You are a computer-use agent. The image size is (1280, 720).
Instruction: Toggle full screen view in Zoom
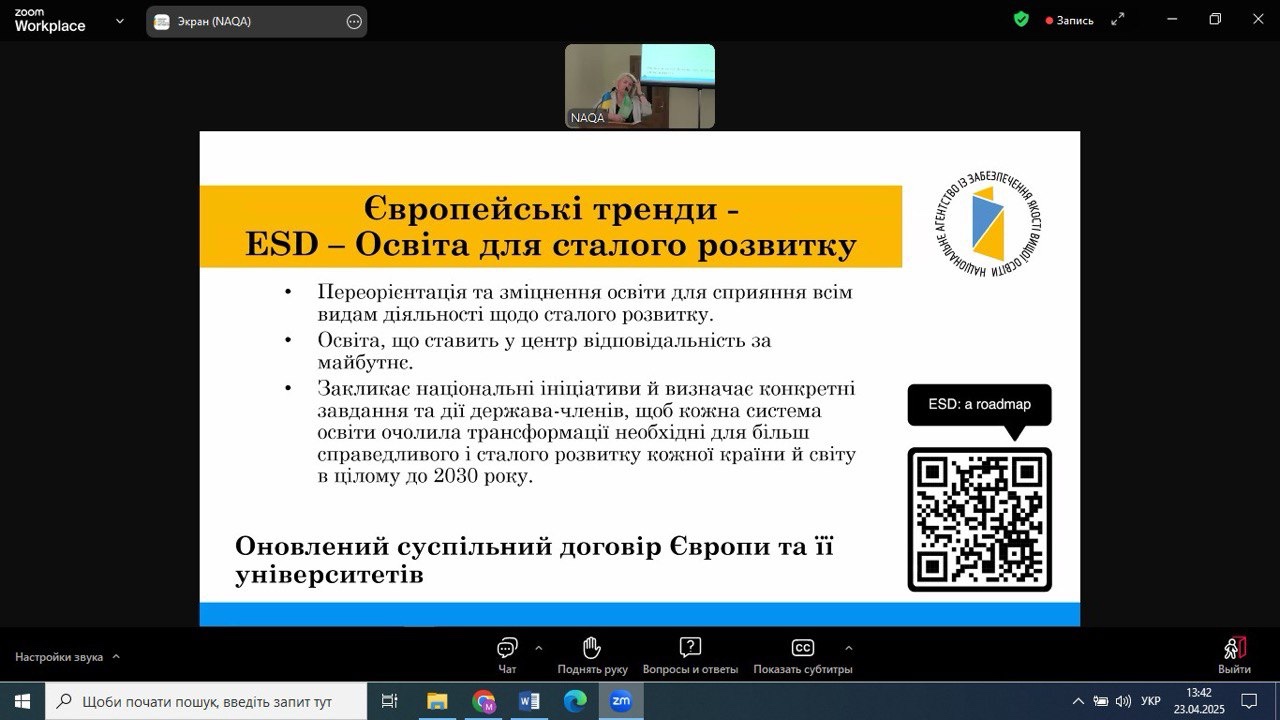tap(1118, 19)
